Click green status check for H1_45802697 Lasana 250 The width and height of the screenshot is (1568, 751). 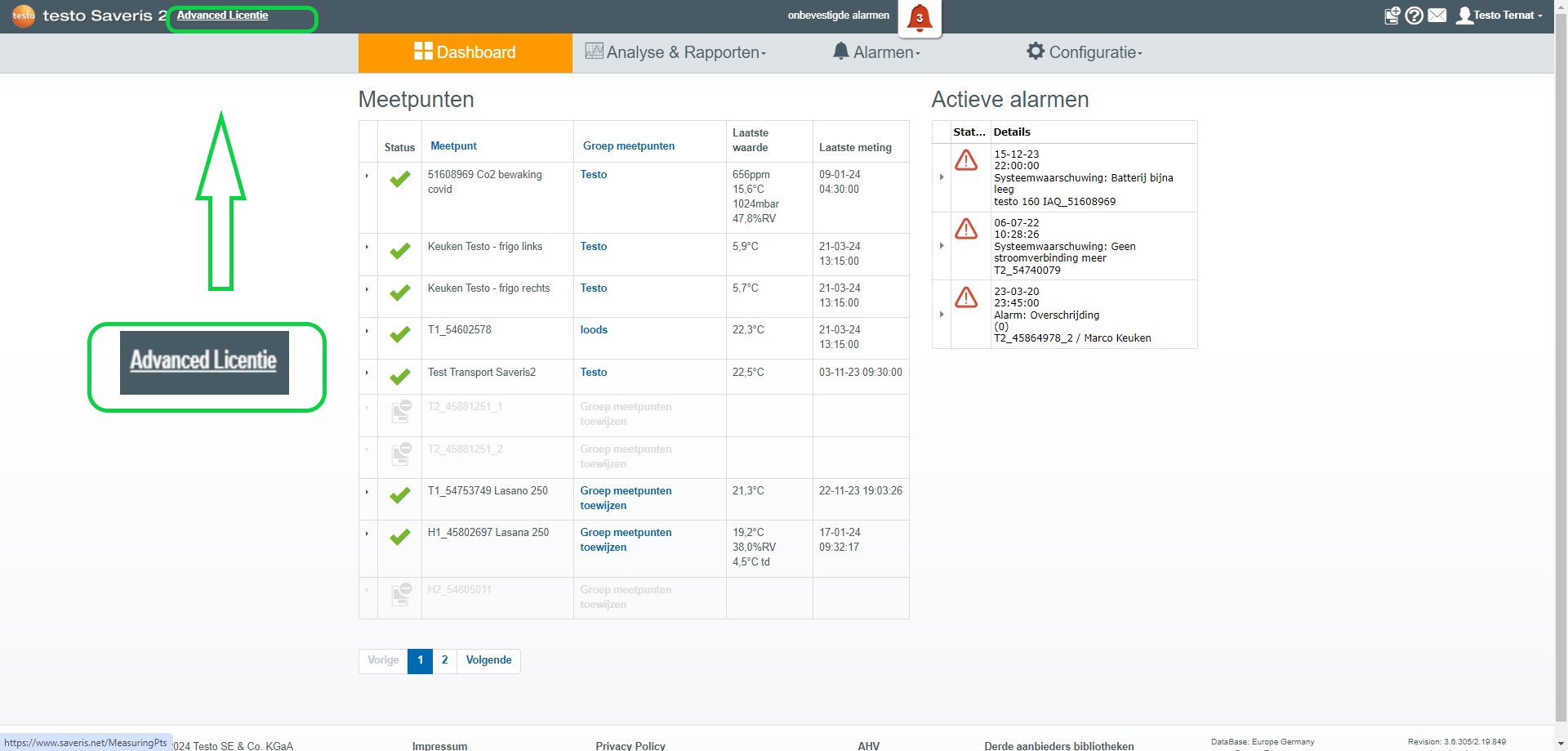(x=400, y=537)
